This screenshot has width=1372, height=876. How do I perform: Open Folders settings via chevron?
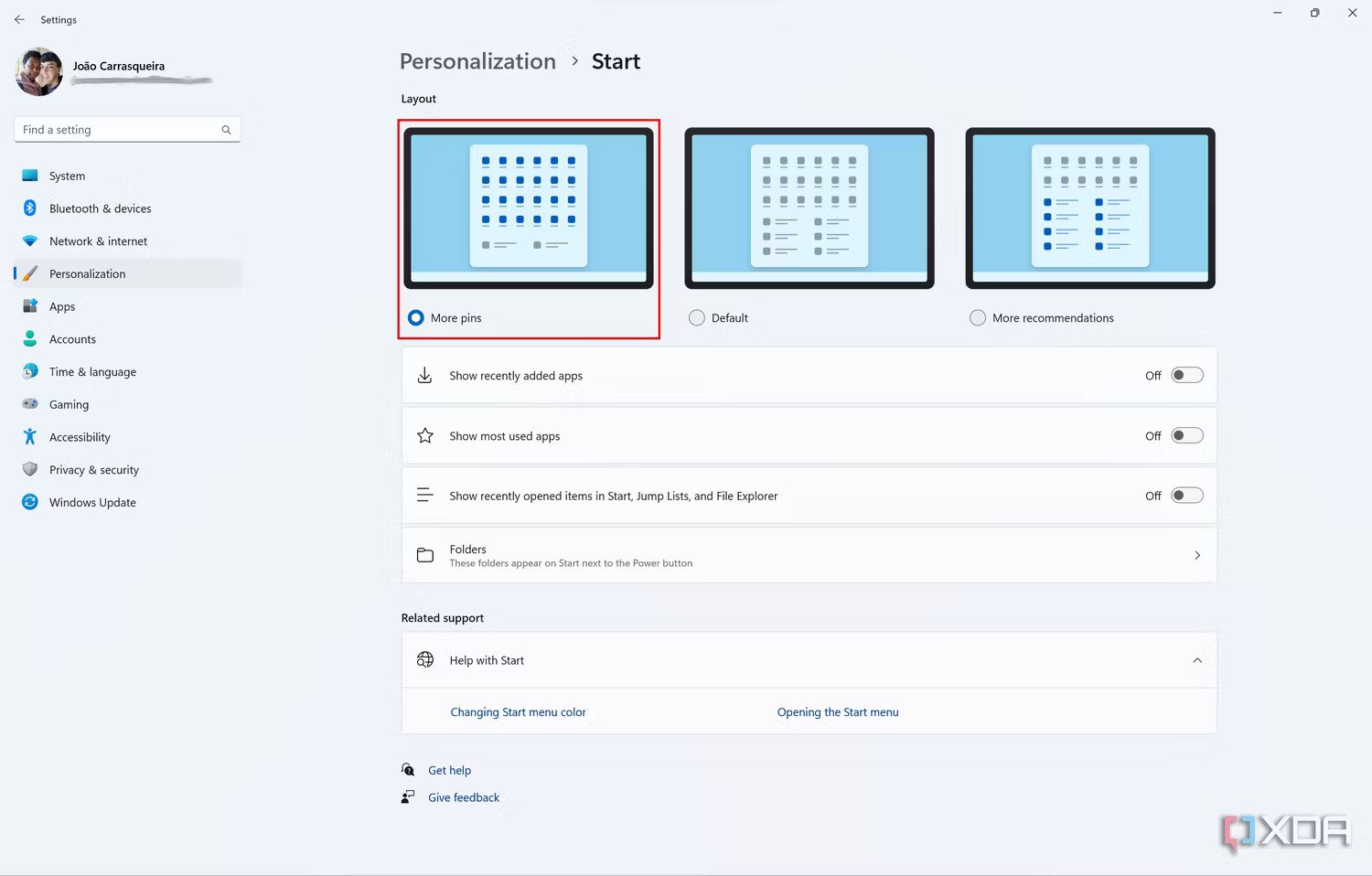1197,555
